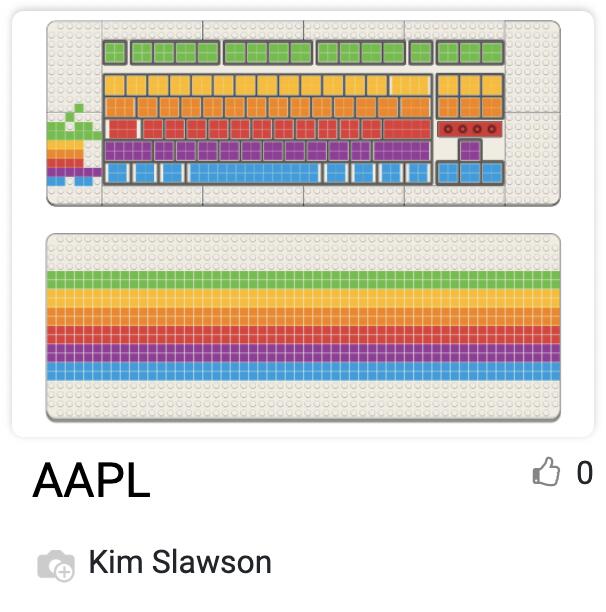Viewport: 606px width, 612px height.
Task: Click the thumbs-up like icon
Action: pos(546,471)
